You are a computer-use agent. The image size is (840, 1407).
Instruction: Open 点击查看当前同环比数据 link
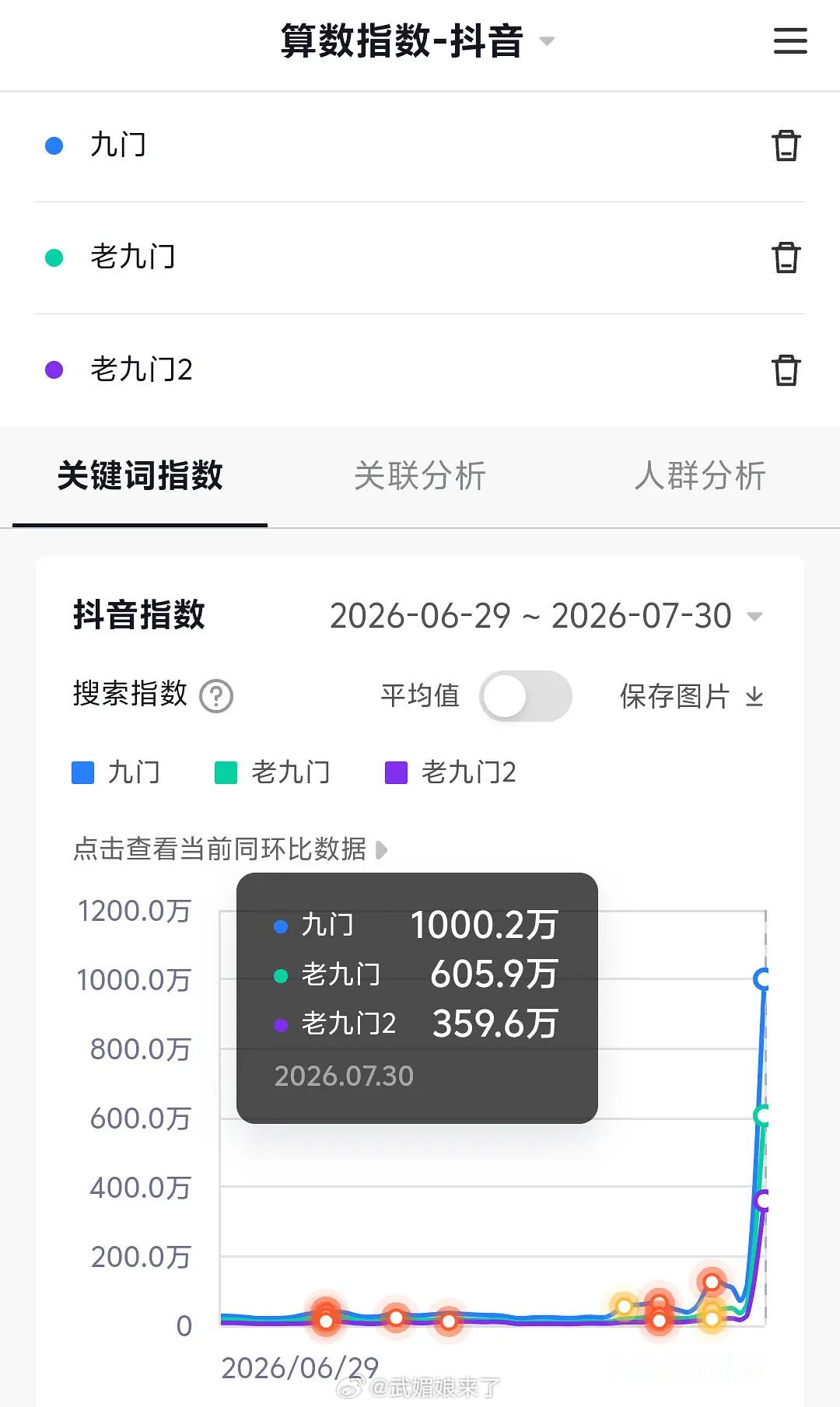230,849
